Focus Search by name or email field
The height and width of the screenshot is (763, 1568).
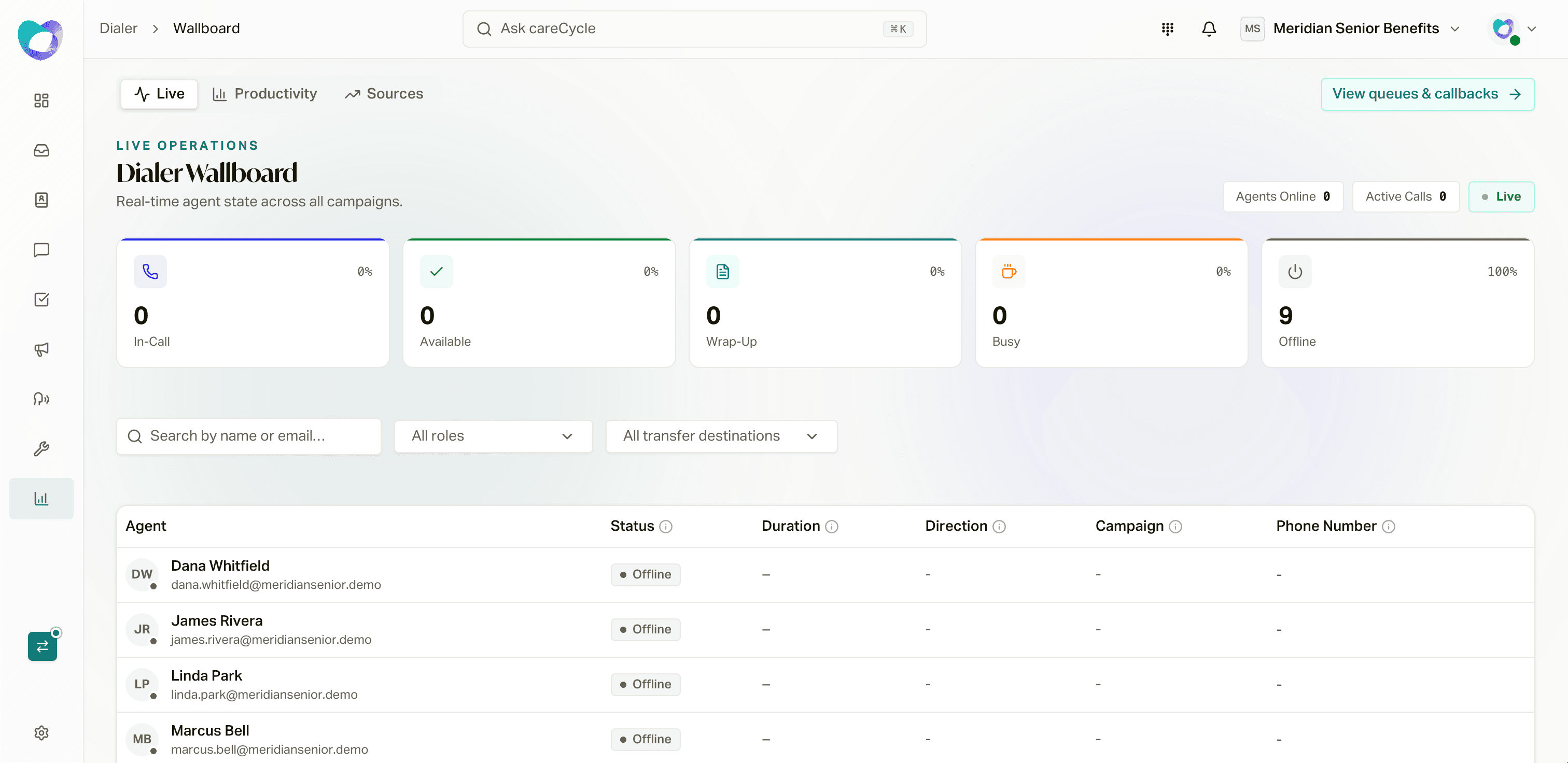pos(248,436)
